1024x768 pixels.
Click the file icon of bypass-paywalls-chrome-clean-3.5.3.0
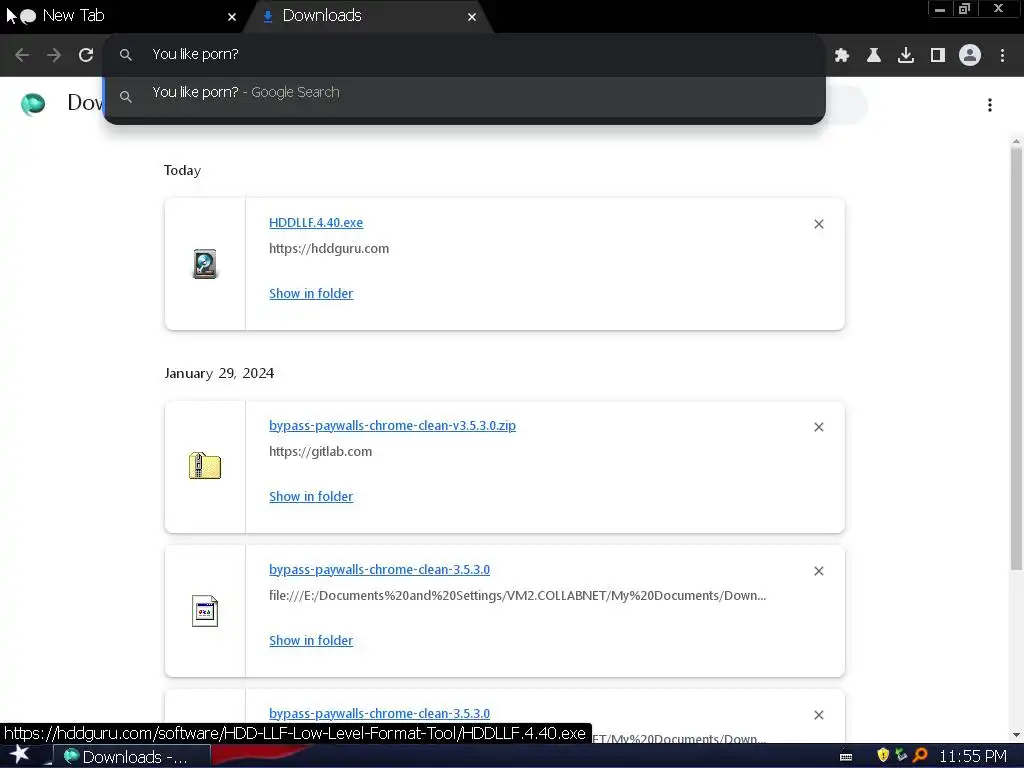205,611
